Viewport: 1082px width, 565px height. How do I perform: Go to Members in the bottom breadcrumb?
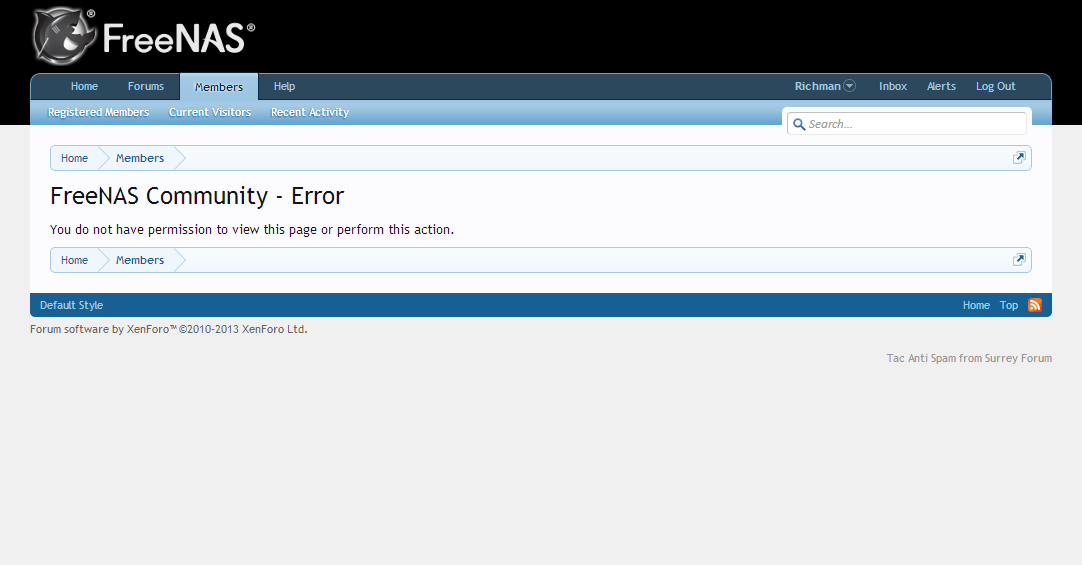[x=140, y=260]
